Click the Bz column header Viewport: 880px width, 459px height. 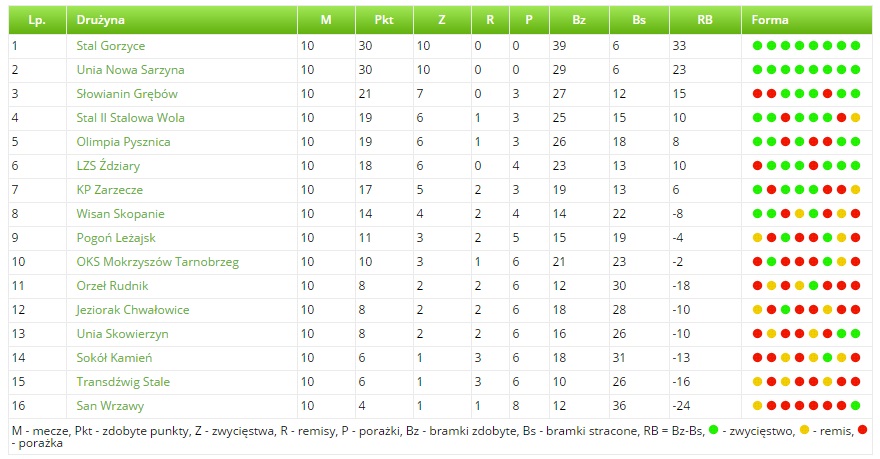pyautogui.click(x=579, y=19)
